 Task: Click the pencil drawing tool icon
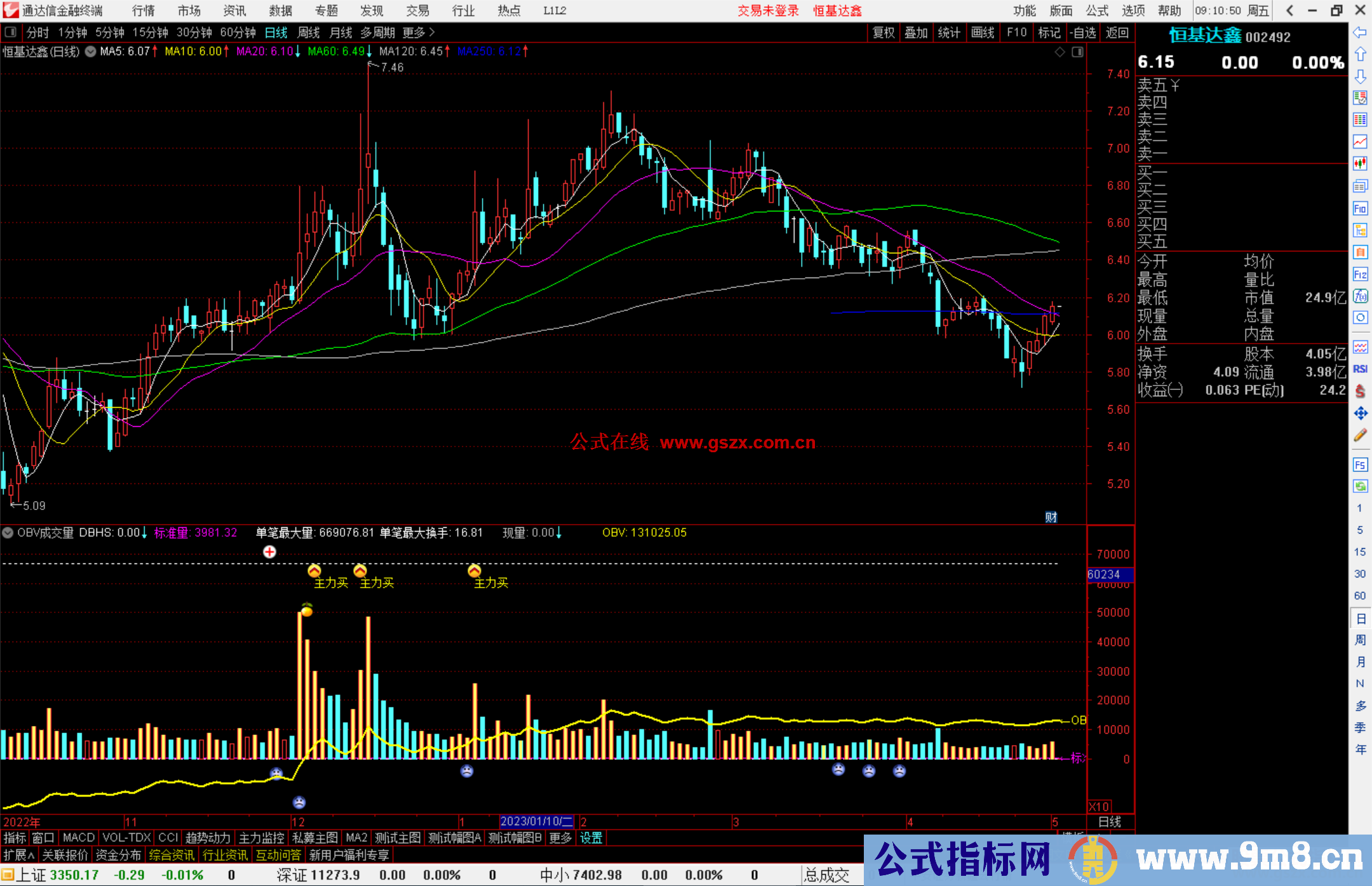point(1360,435)
